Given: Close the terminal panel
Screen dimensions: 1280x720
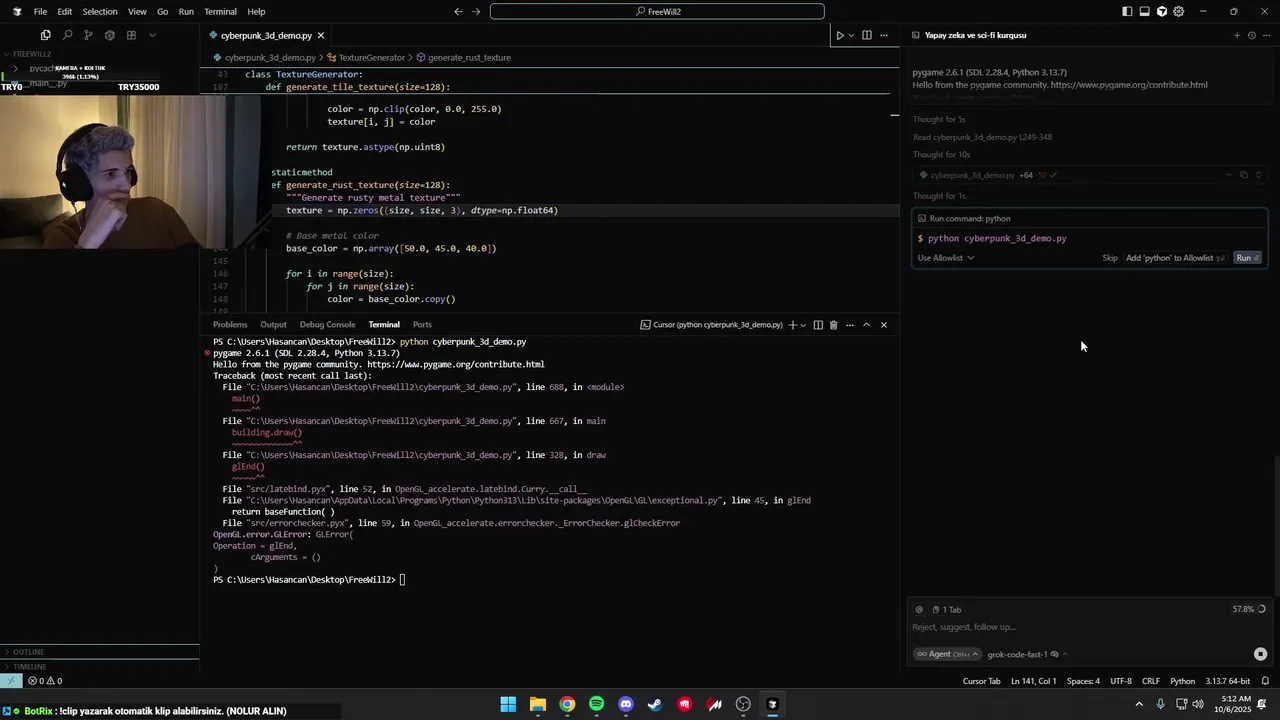Looking at the screenshot, I should point(884,325).
